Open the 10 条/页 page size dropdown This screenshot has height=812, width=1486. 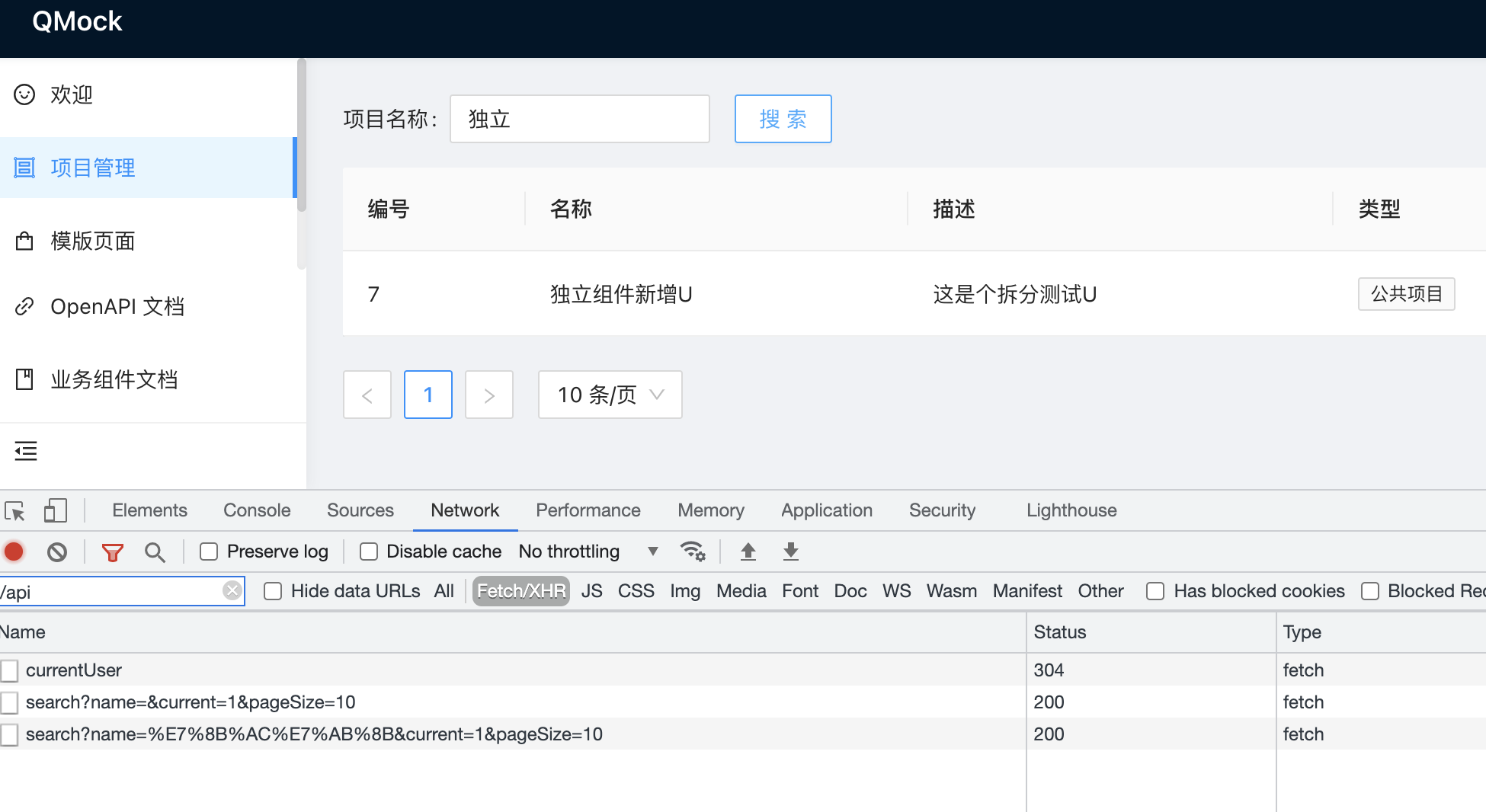click(610, 395)
